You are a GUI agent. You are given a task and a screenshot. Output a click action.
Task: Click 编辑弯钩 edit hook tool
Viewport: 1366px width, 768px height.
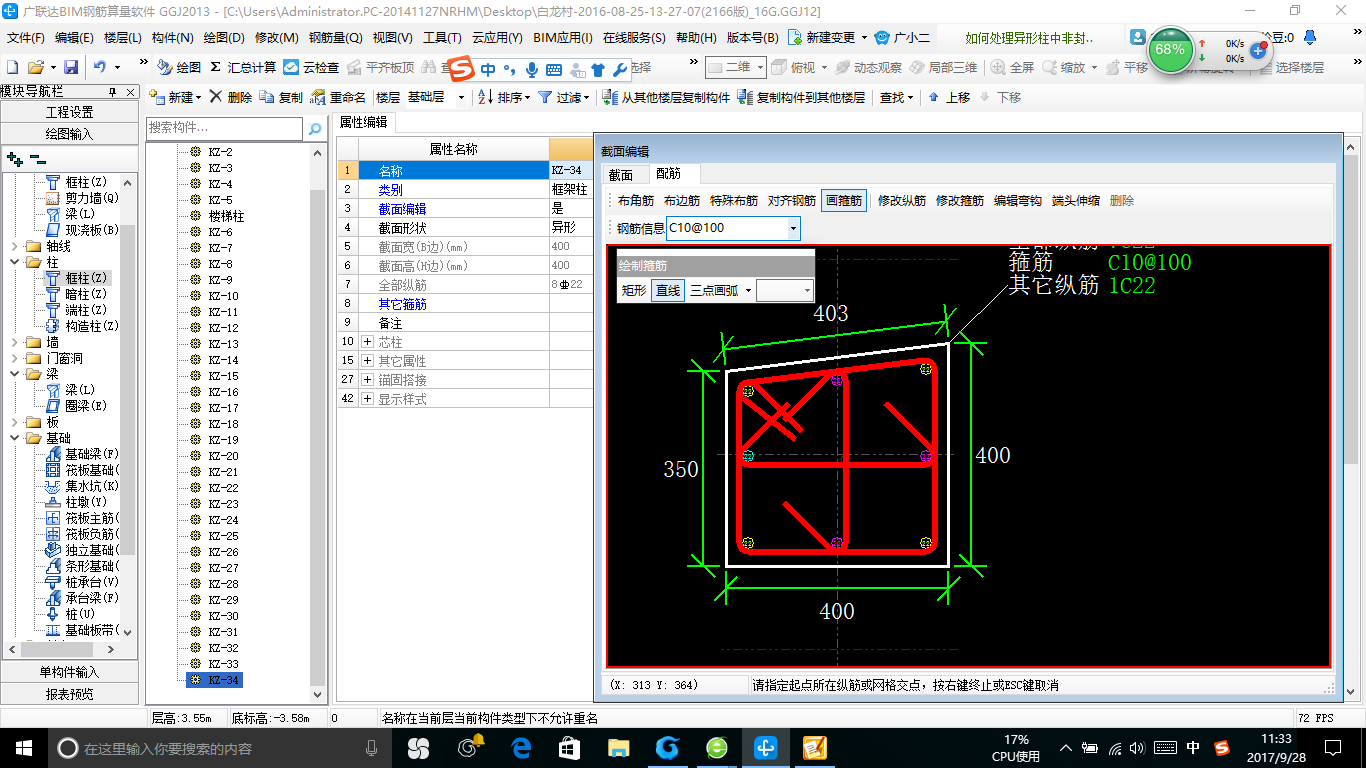click(1018, 200)
